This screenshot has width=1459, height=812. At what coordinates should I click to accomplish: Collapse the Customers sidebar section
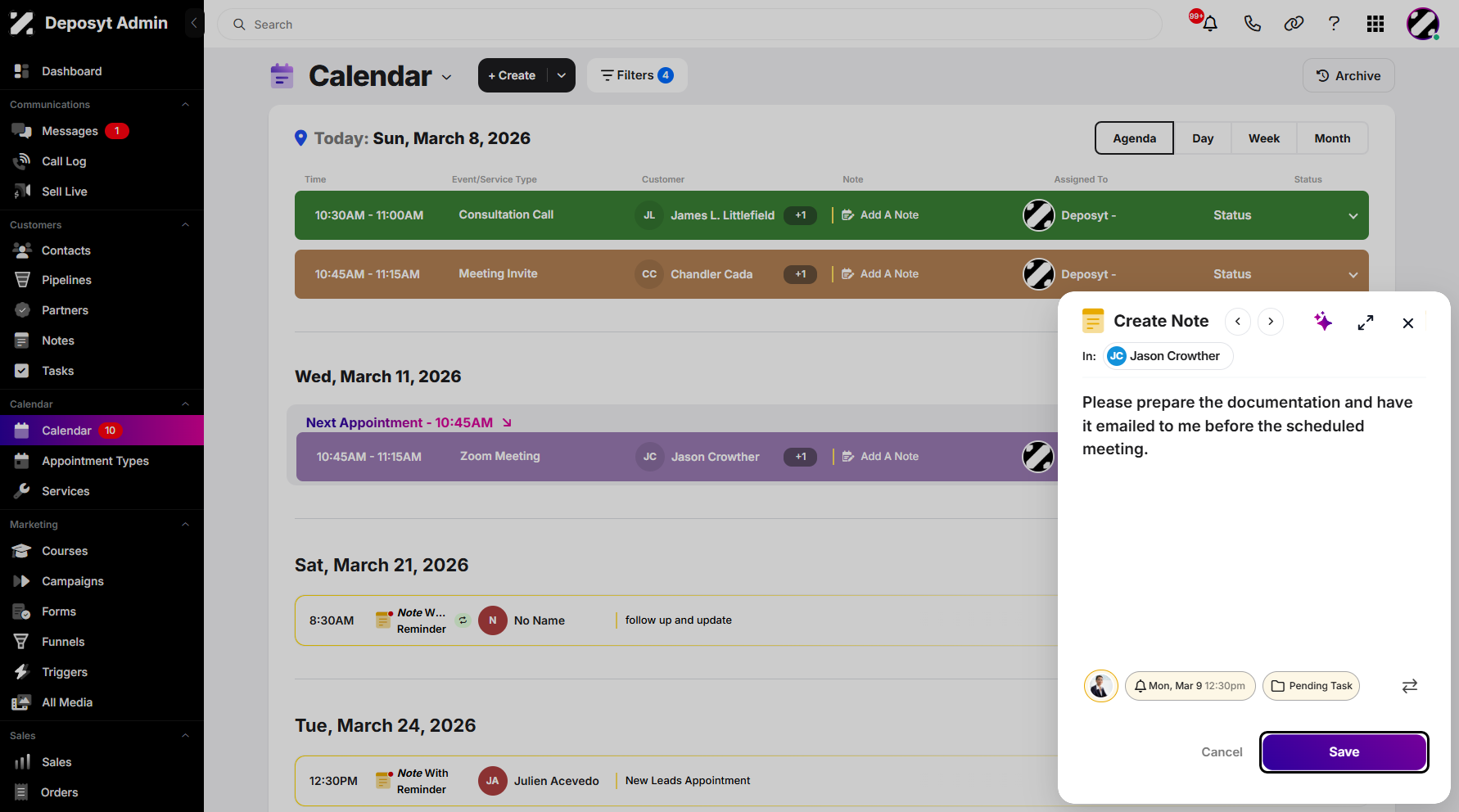(x=185, y=225)
